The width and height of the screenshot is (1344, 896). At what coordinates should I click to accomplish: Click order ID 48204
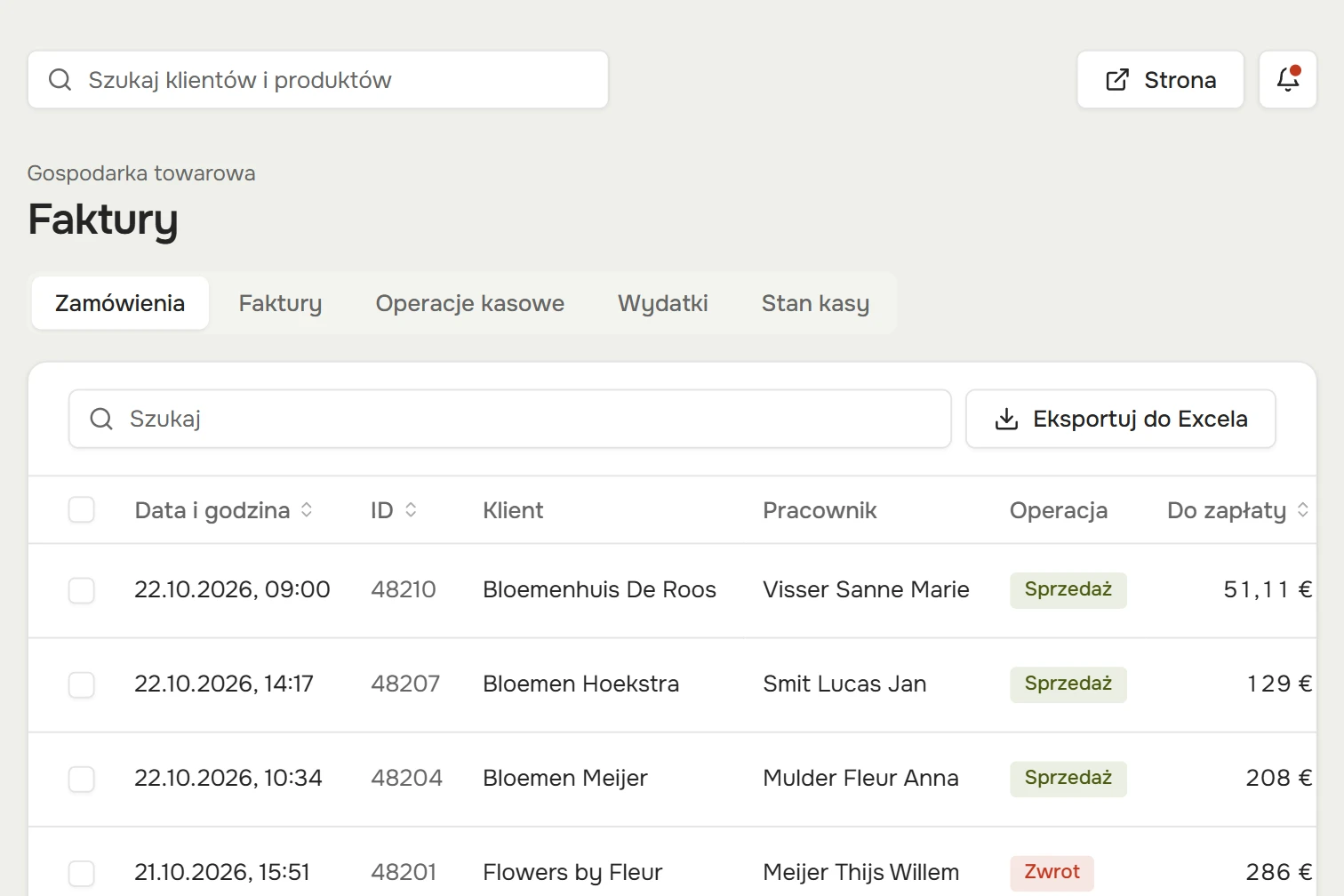[406, 778]
